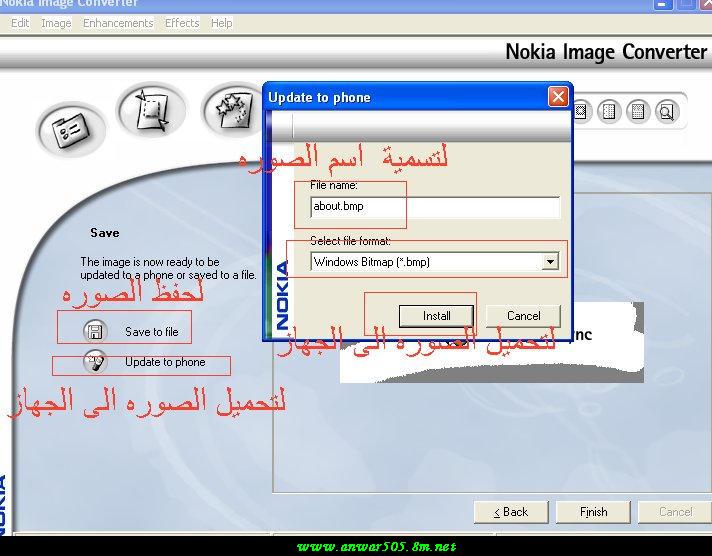Open the Edit menu
The height and width of the screenshot is (556, 712).
coord(20,23)
